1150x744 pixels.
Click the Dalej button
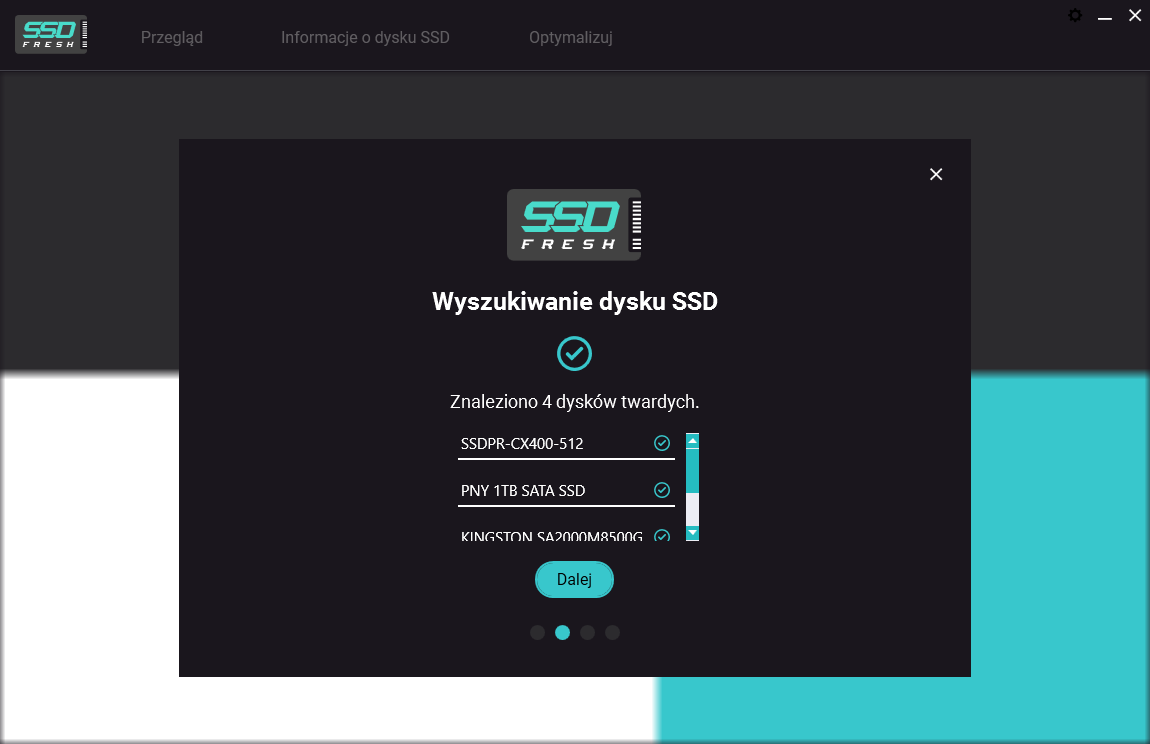pos(574,580)
